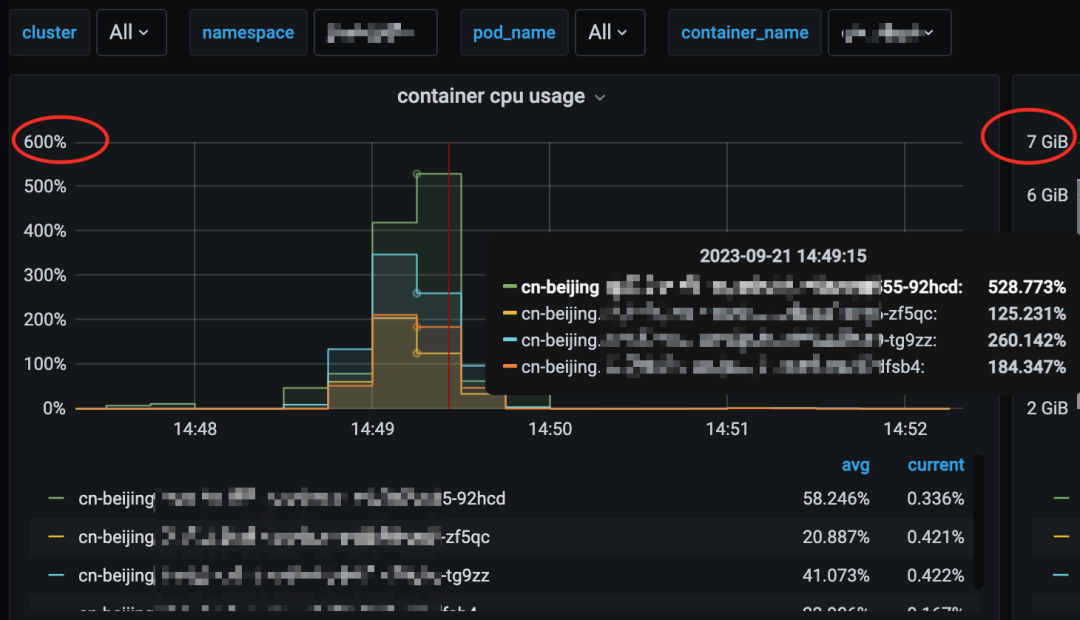Sort legend by the avg column header
Viewport: 1080px width, 620px height.
[855, 465]
